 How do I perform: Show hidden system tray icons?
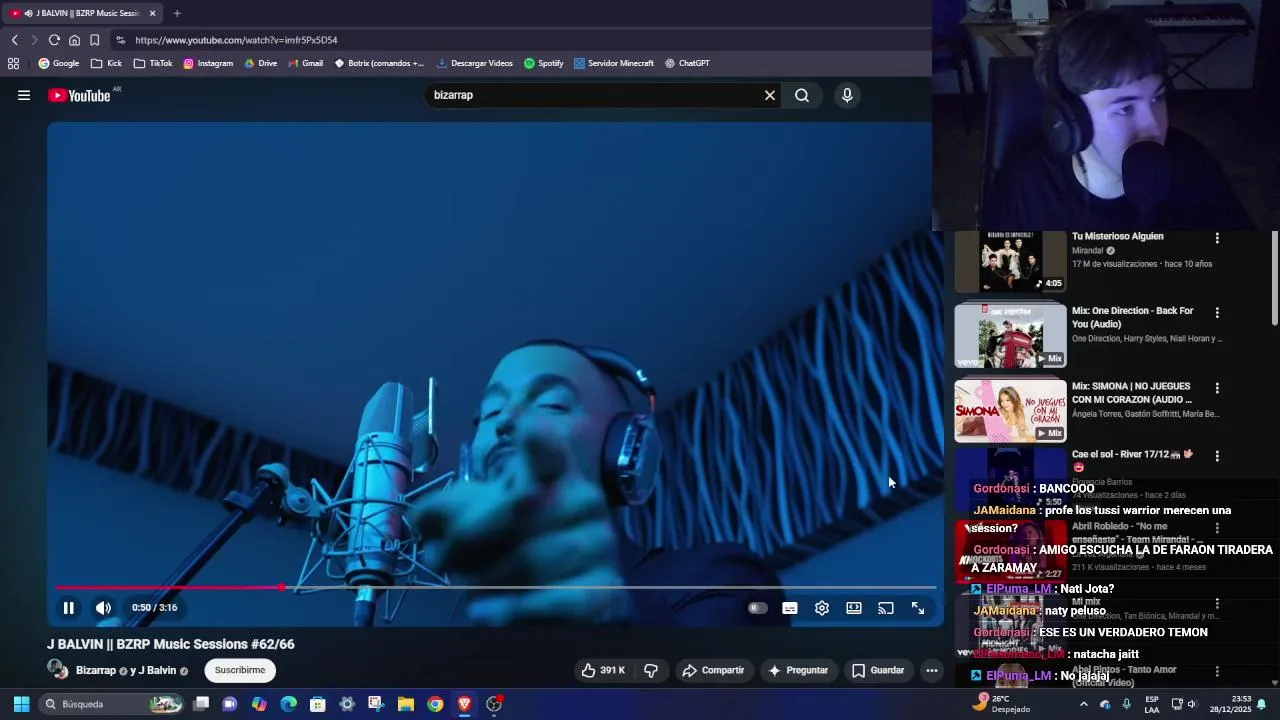(1083, 704)
